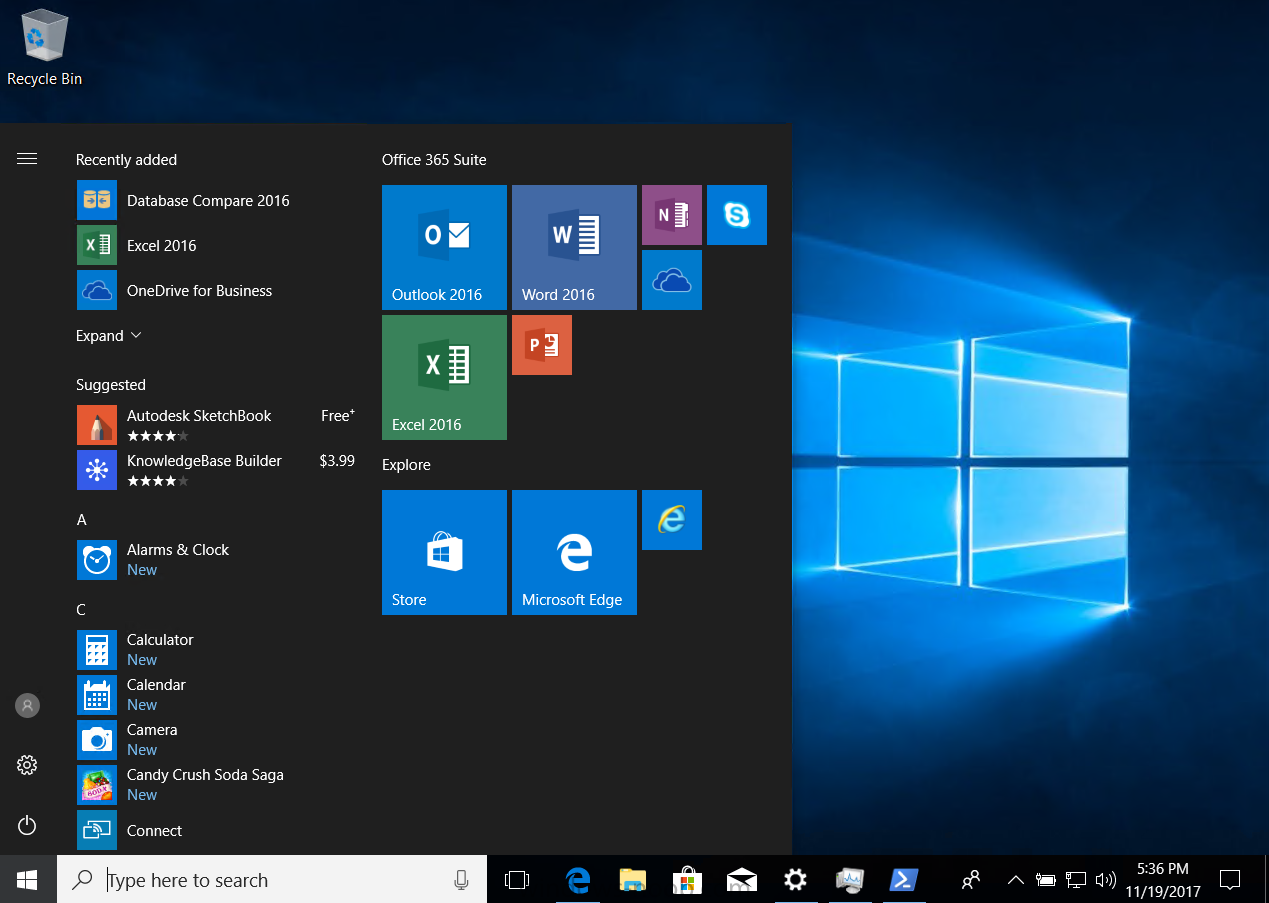This screenshot has width=1269, height=903.
Task: Expand the Recently added list
Action: (x=109, y=336)
